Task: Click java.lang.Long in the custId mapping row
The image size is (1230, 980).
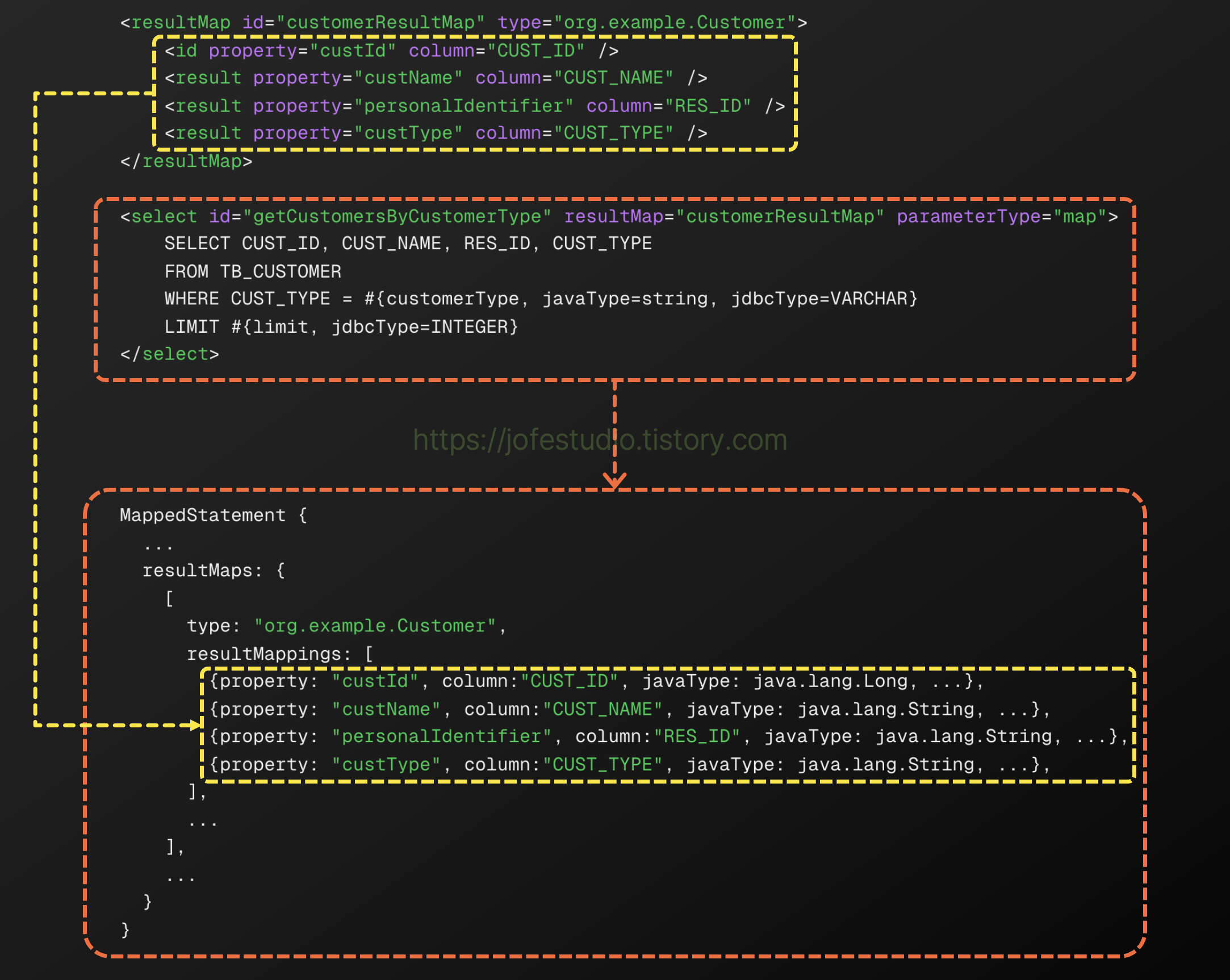Action: [830, 681]
